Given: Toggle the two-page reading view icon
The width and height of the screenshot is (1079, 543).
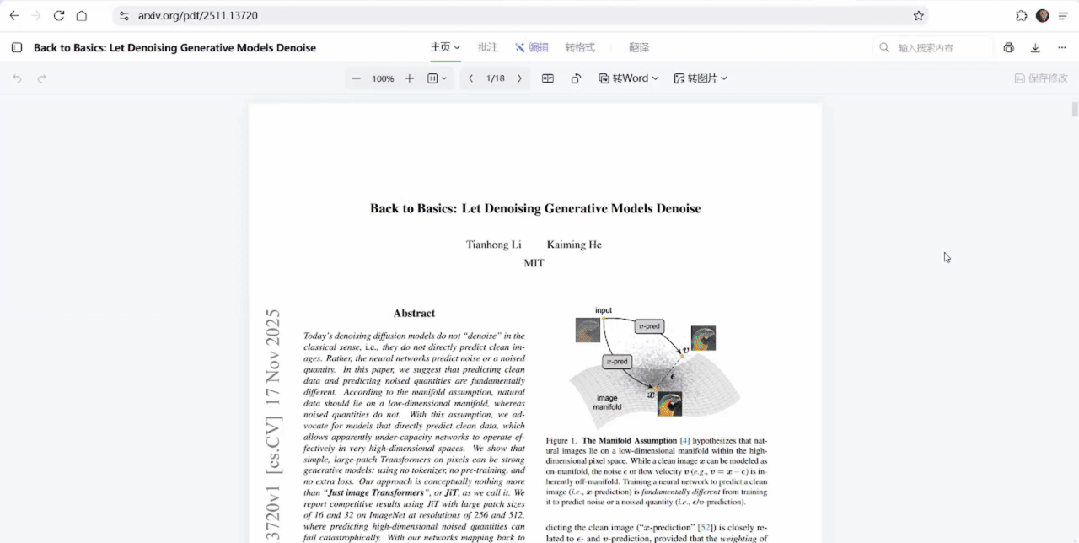Looking at the screenshot, I should [x=547, y=78].
